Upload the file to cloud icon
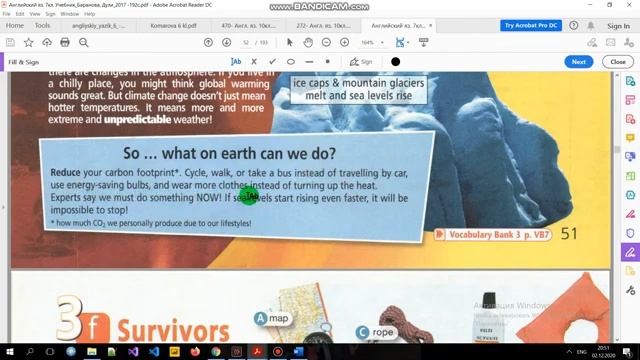Screen dimensions: 640x360 coord(47,42)
